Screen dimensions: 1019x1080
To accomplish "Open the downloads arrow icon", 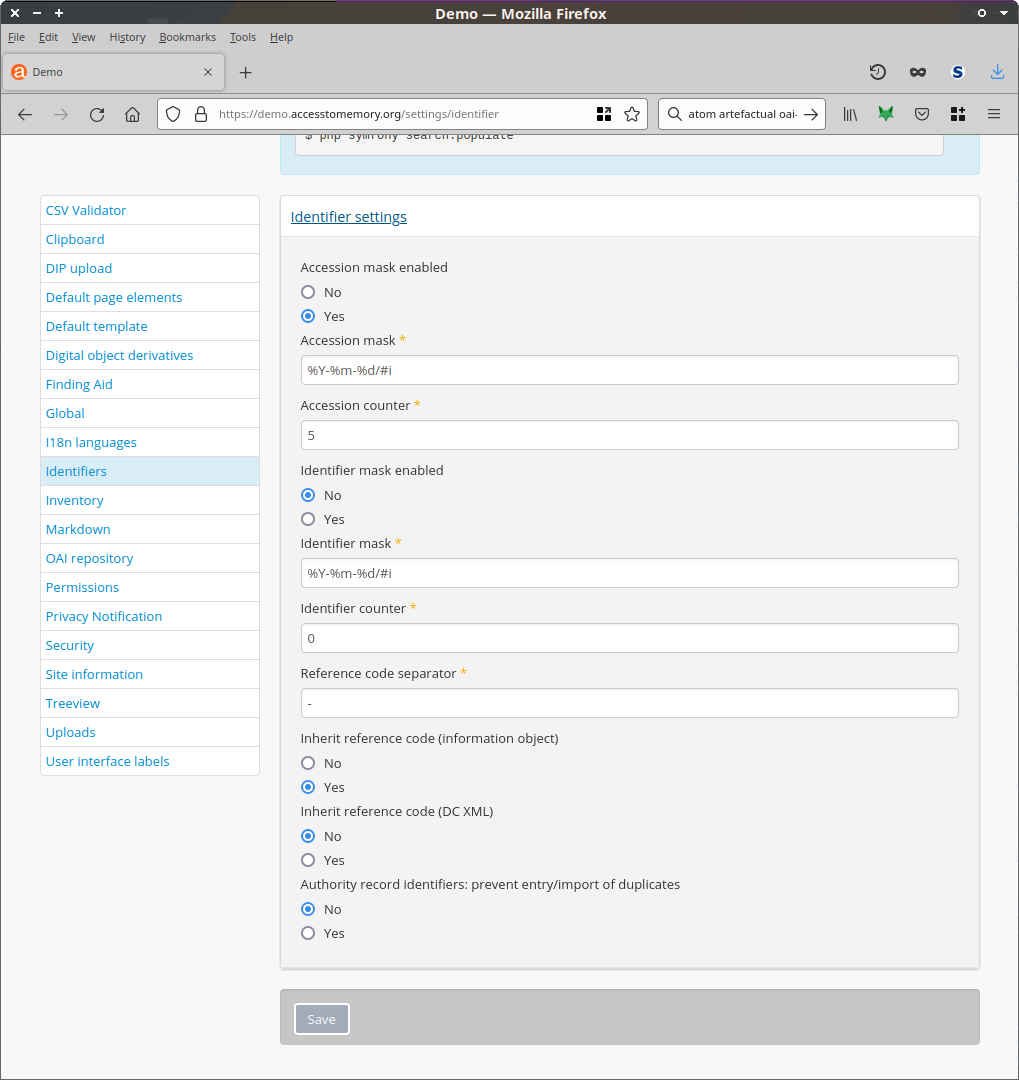I will (x=997, y=72).
